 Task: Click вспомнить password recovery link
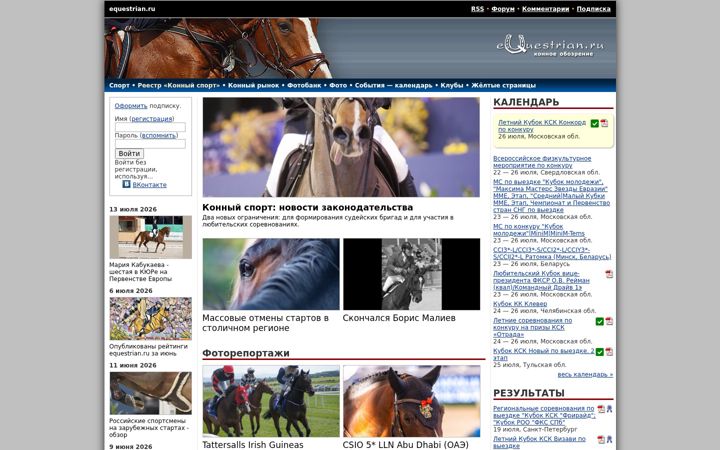pyautogui.click(x=158, y=135)
